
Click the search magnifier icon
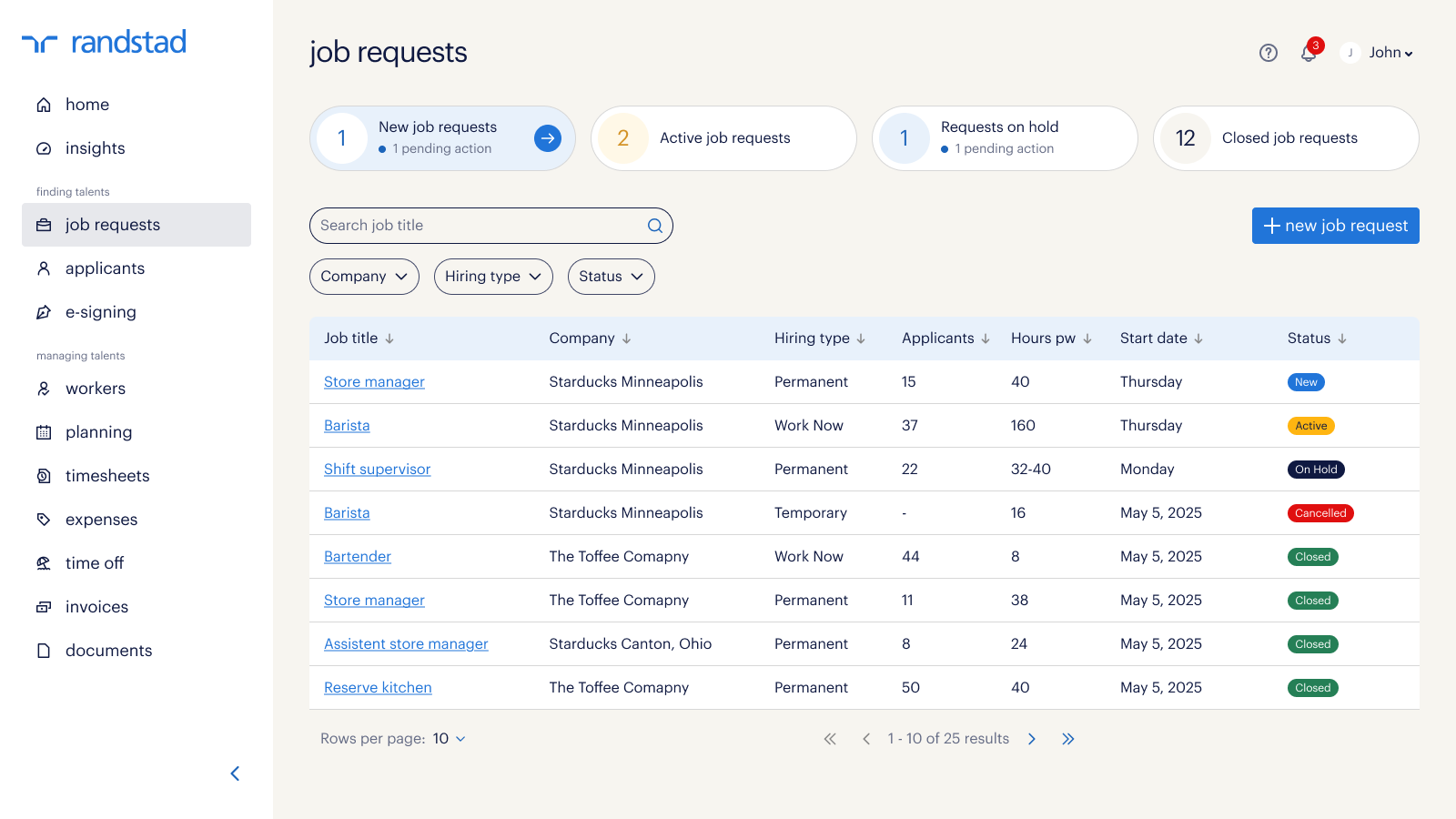tap(655, 226)
